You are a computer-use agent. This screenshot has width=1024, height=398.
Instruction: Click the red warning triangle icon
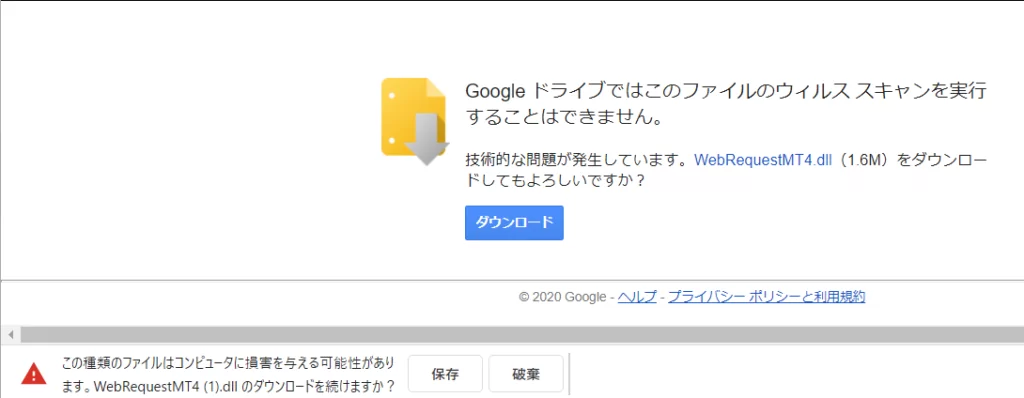tap(33, 374)
